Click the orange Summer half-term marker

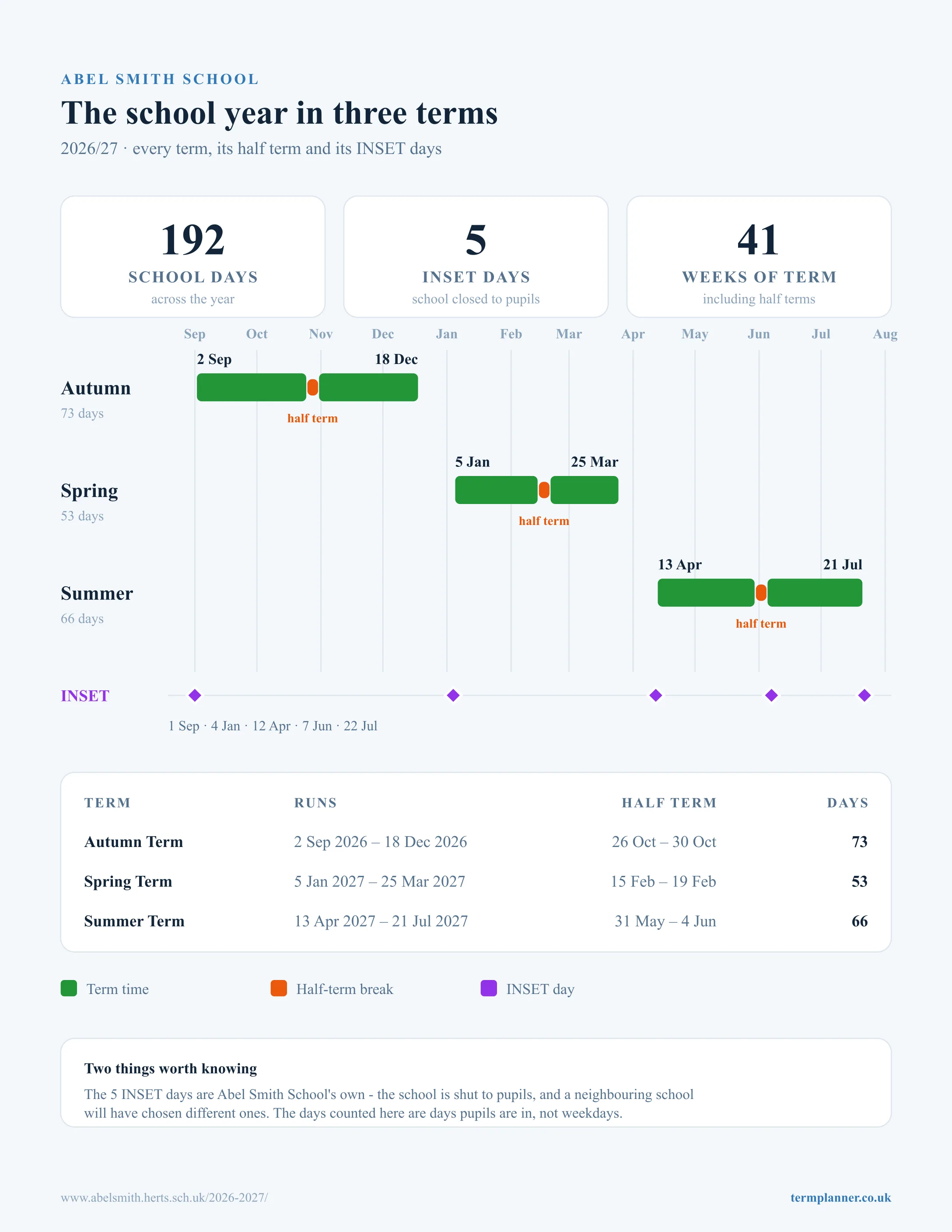tap(761, 593)
